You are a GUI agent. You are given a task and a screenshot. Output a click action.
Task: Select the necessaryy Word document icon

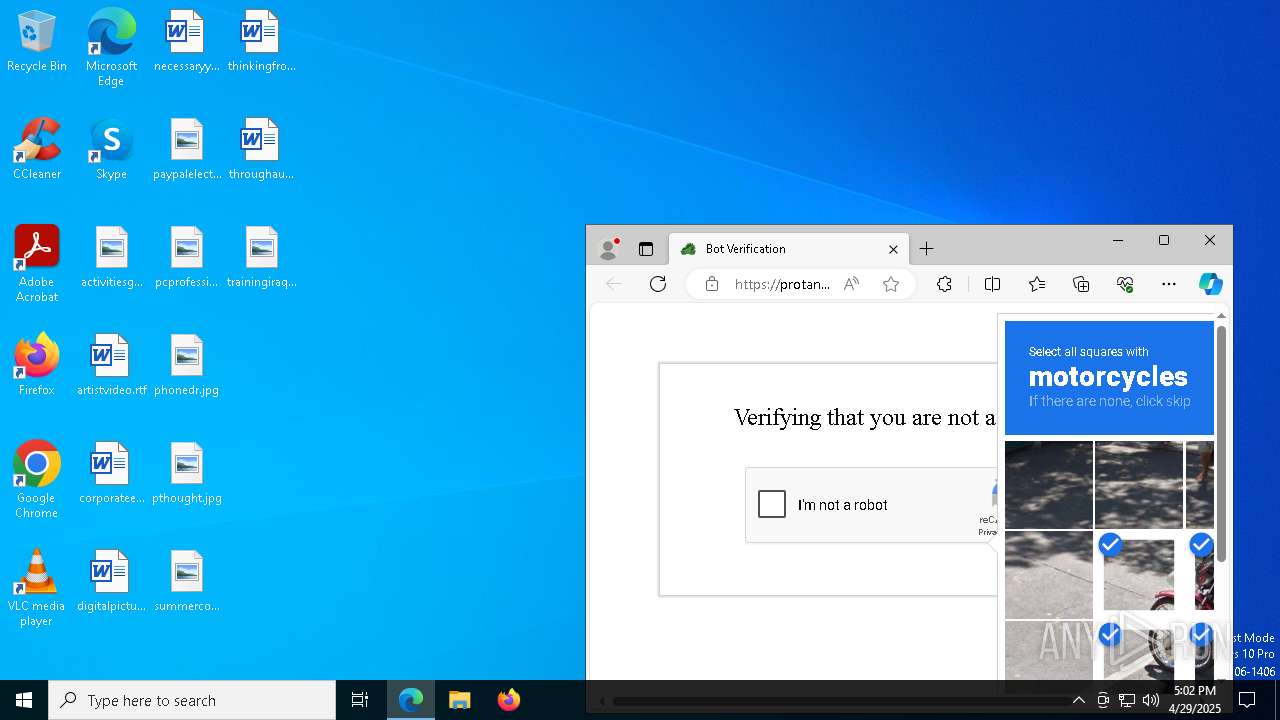[186, 42]
